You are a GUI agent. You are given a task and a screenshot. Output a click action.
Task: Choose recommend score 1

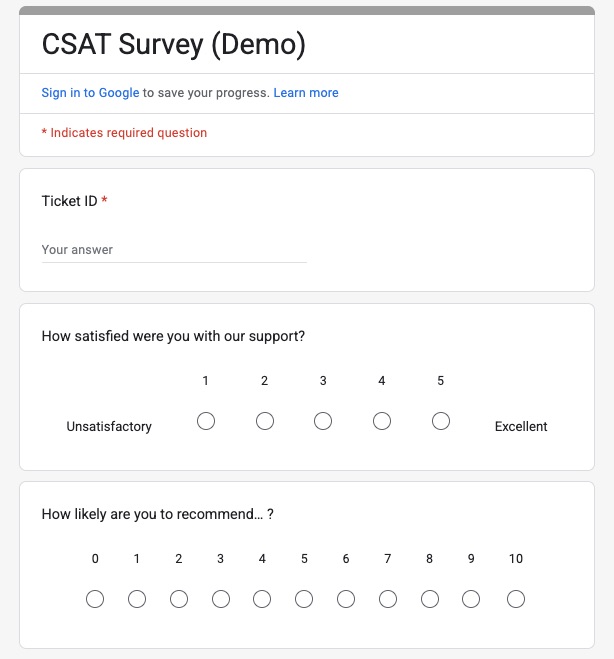[x=137, y=599]
